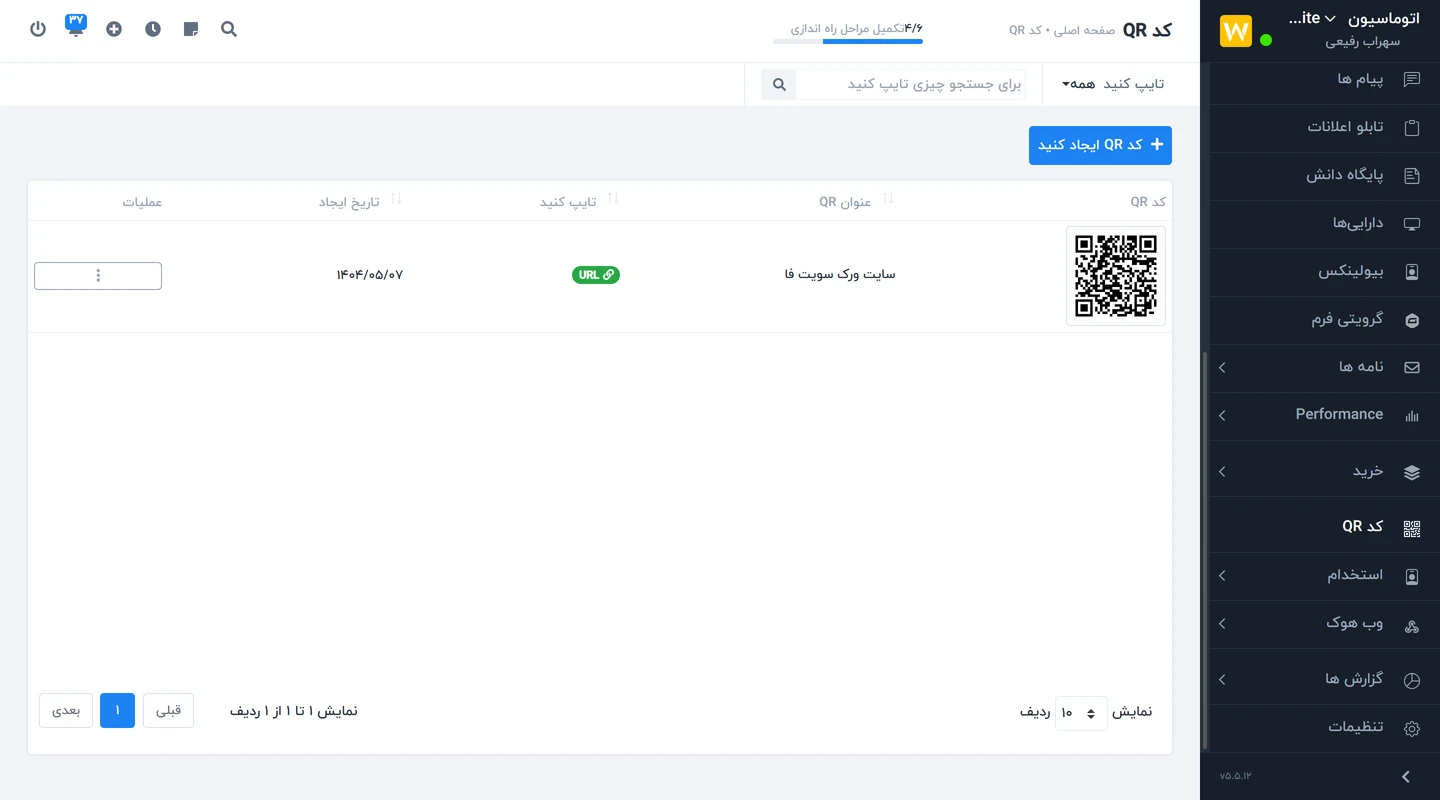Expand the وب هوک submenu chevron
Screen dimensions: 1440x800
pos(1222,624)
